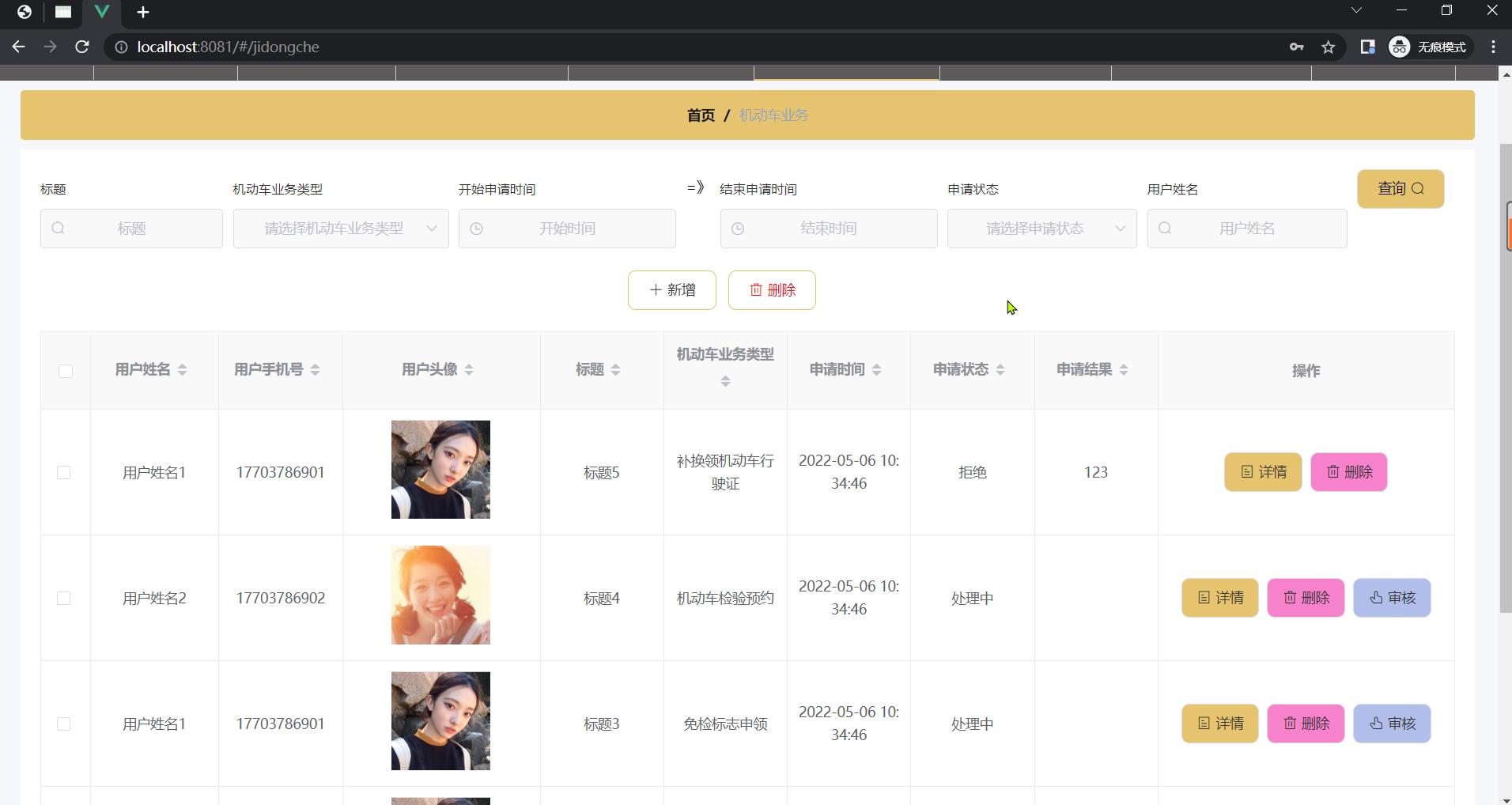Open the Chrome three-dot menu
This screenshot has height=805, width=1512.
1493,47
